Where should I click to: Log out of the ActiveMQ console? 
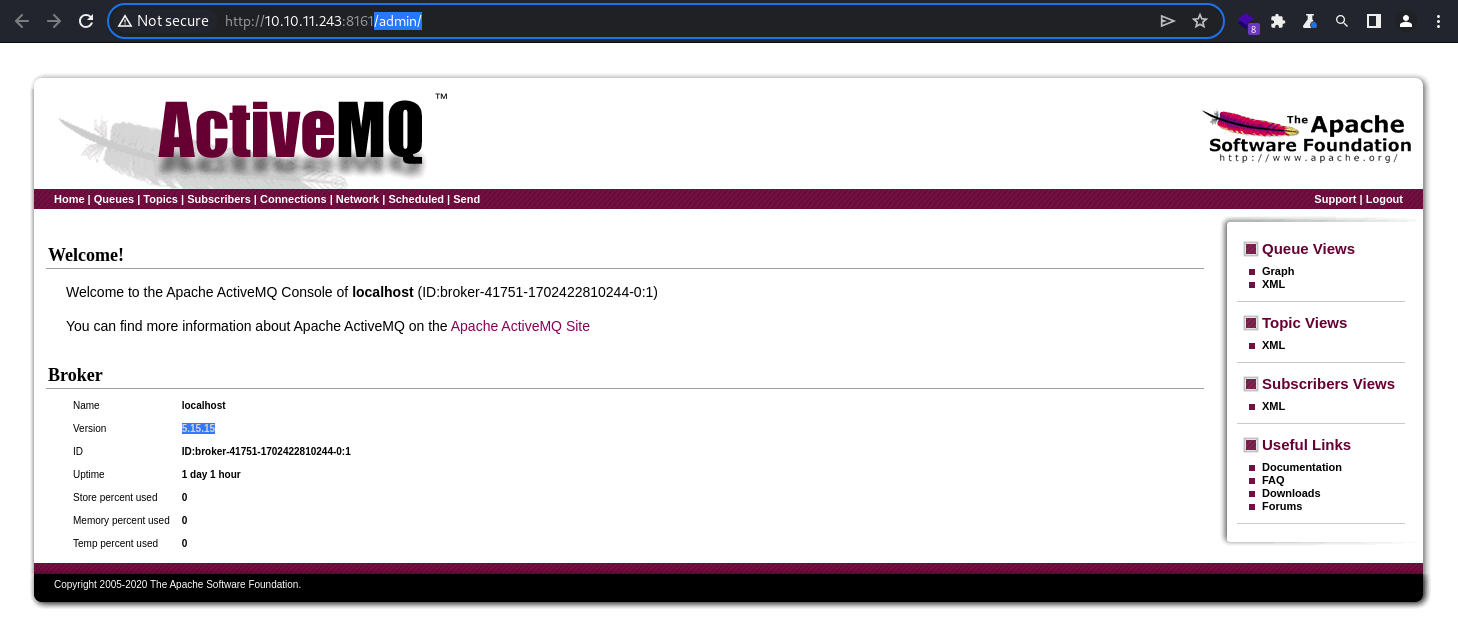[x=1384, y=199]
